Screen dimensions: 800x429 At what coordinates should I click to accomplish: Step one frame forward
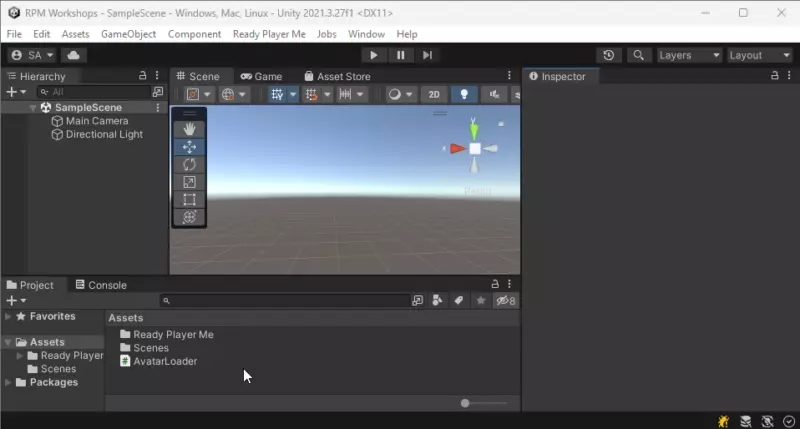428,55
